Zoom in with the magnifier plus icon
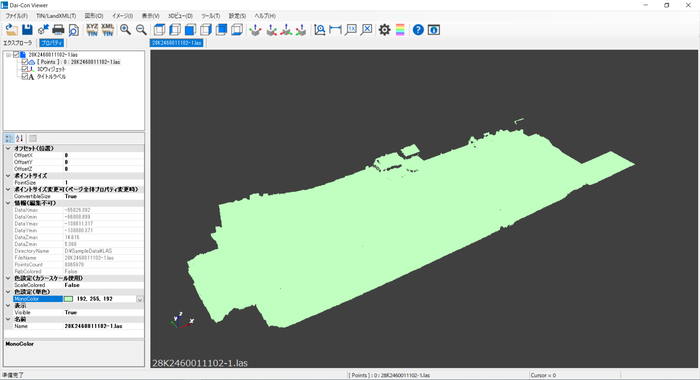 tap(125, 30)
